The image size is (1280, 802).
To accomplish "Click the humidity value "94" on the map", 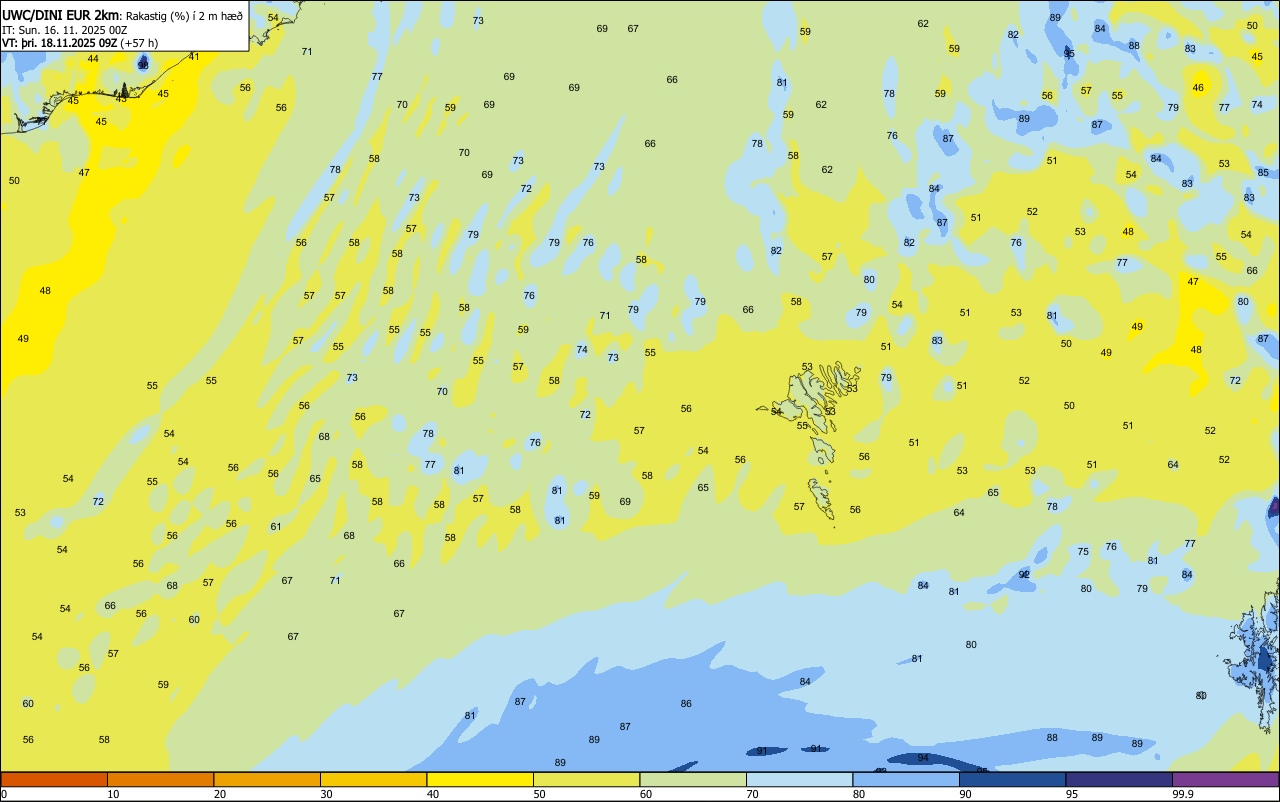I will 923,758.
